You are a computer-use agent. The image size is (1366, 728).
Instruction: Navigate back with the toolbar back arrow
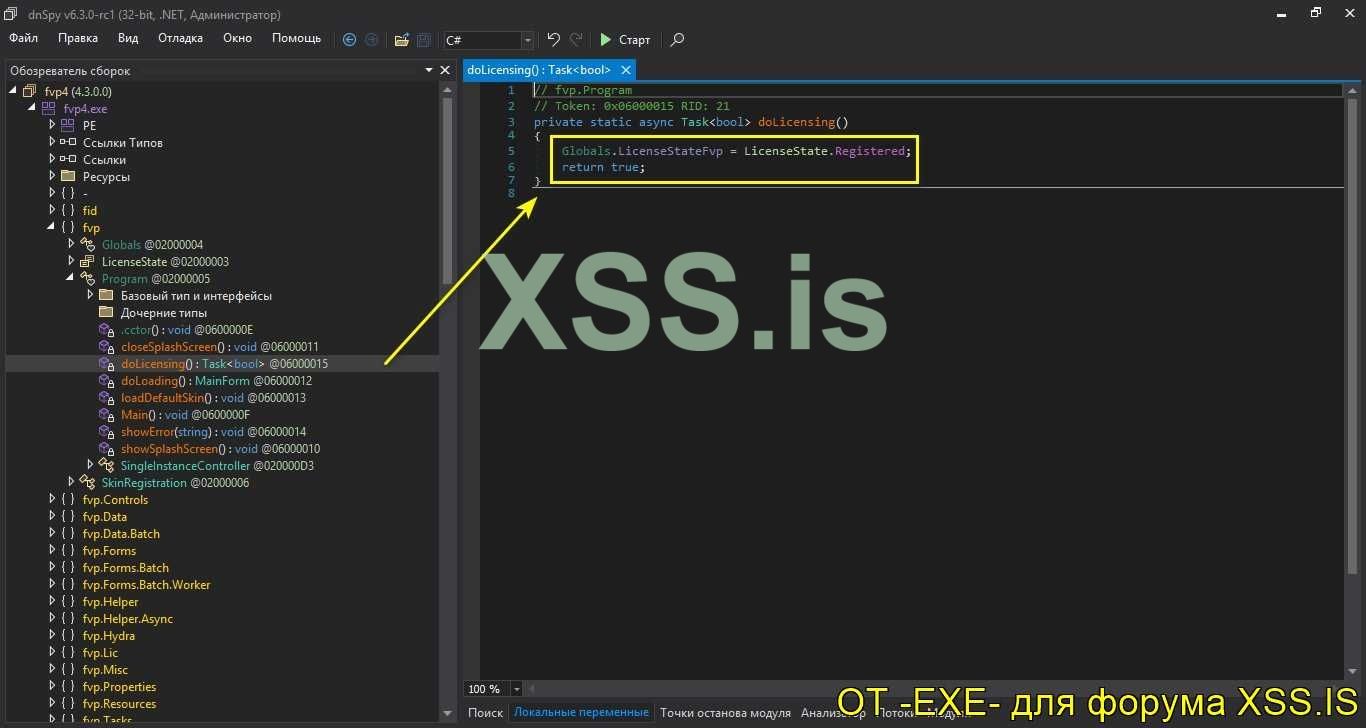point(349,40)
